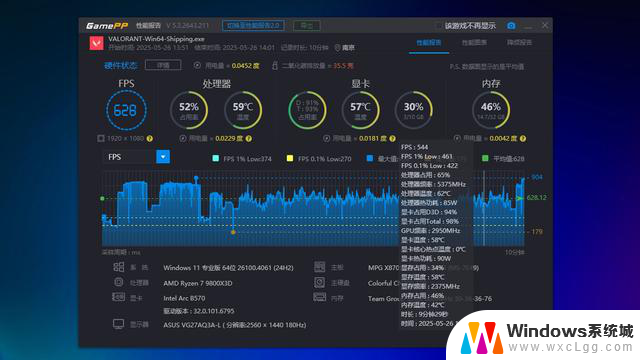Screen dimensions: 640x360
Task: Click the graphics card icon beside Intel Arc B570
Action: pos(118,298)
